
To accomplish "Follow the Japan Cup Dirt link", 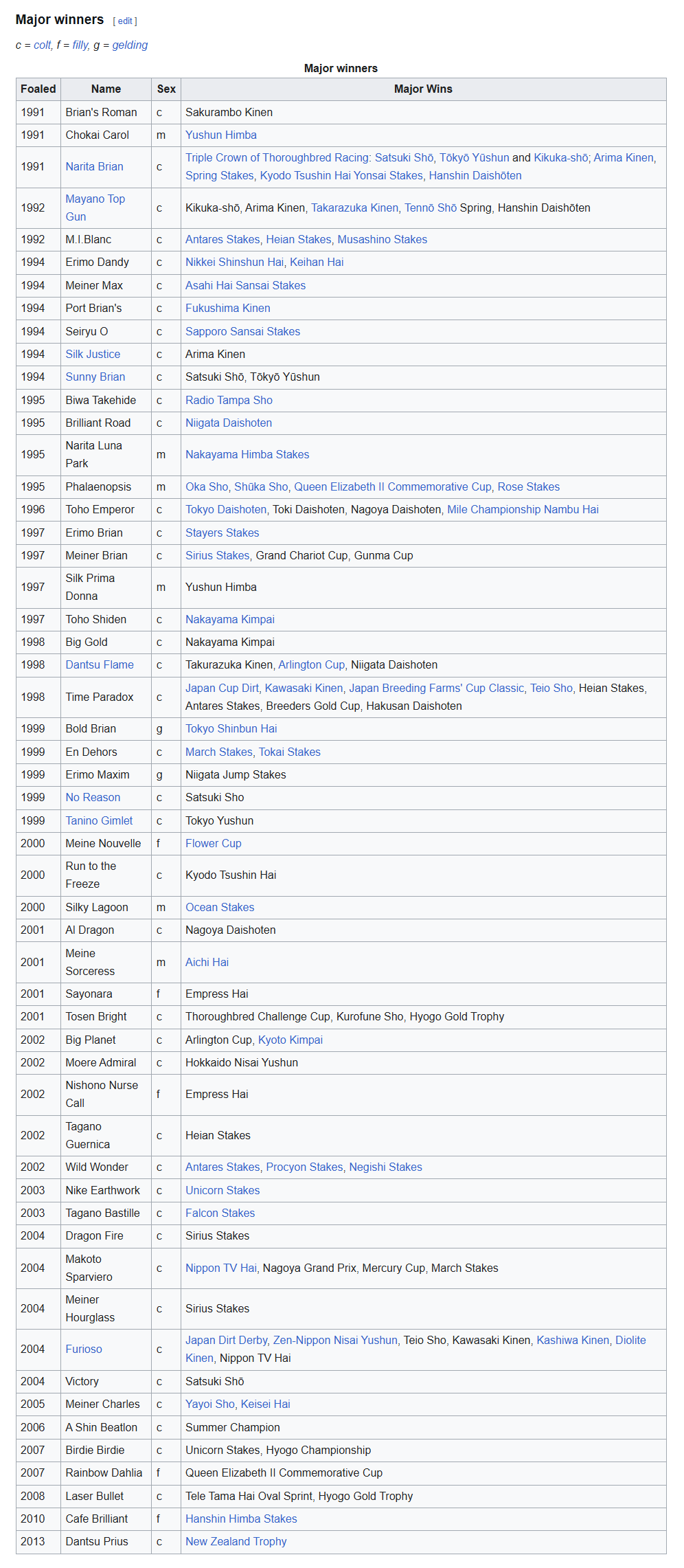I will [223, 688].
